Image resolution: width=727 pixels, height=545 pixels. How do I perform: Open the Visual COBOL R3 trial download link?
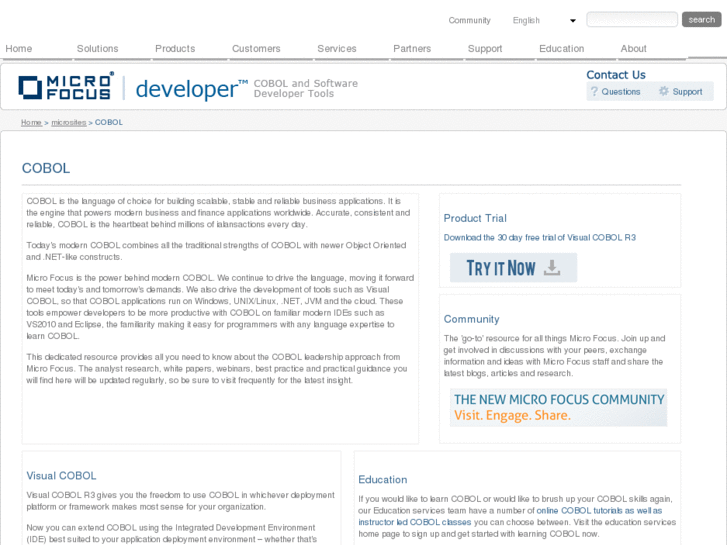click(x=539, y=237)
